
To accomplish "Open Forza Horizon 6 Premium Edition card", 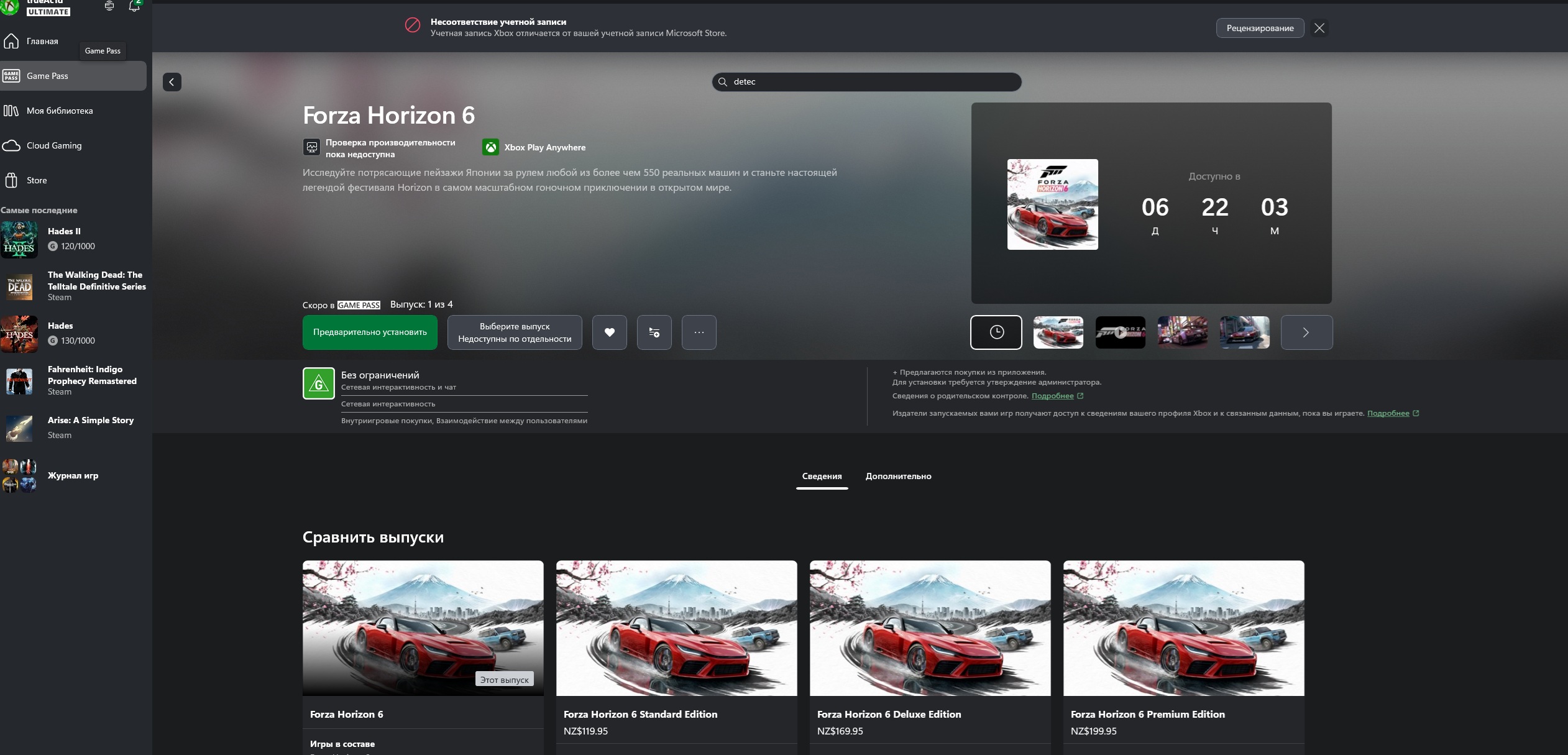I will [x=1184, y=657].
